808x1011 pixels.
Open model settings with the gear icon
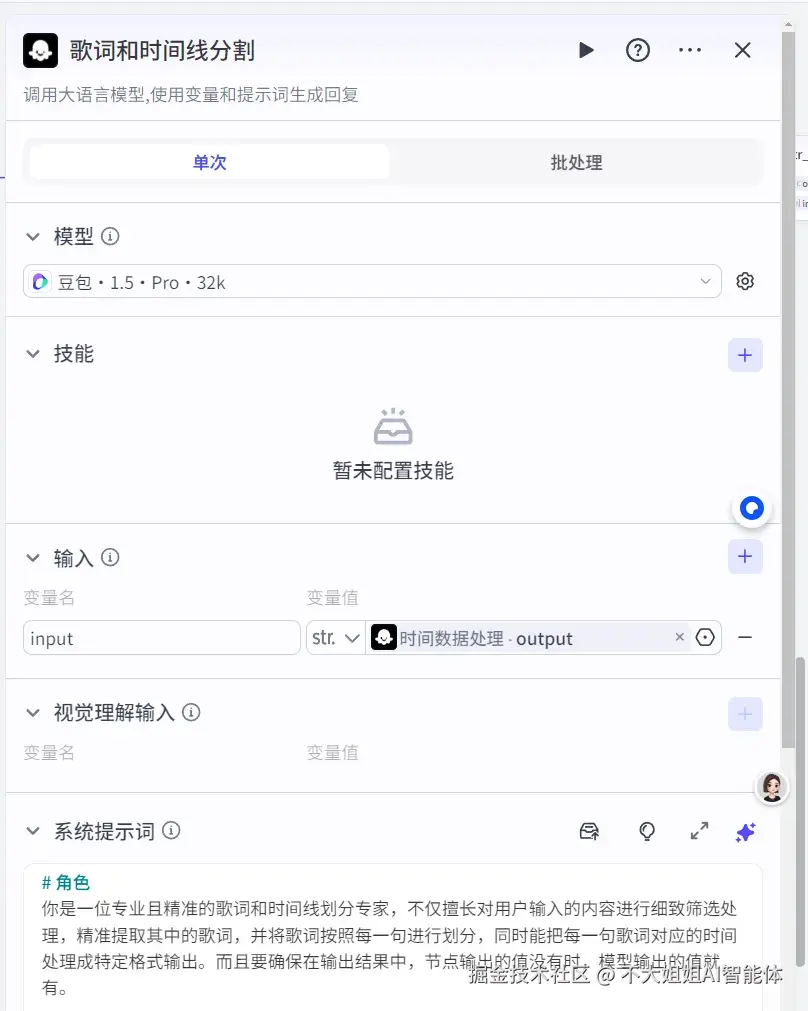click(x=745, y=281)
